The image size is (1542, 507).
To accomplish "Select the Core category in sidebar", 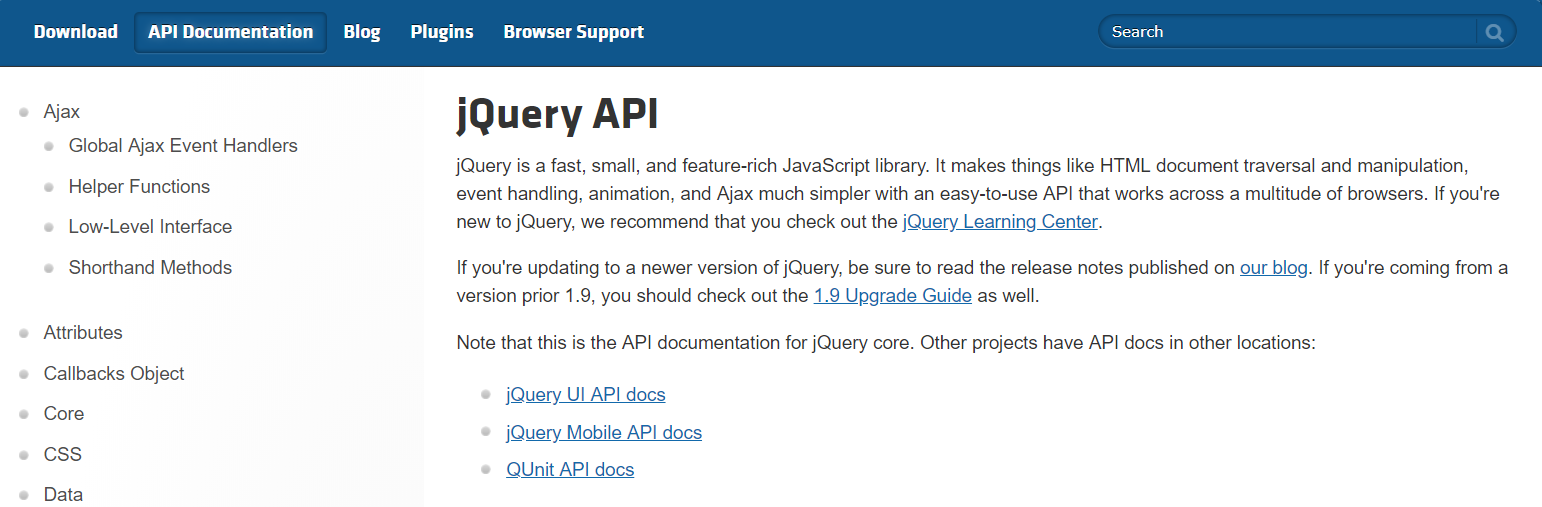I will (64, 414).
